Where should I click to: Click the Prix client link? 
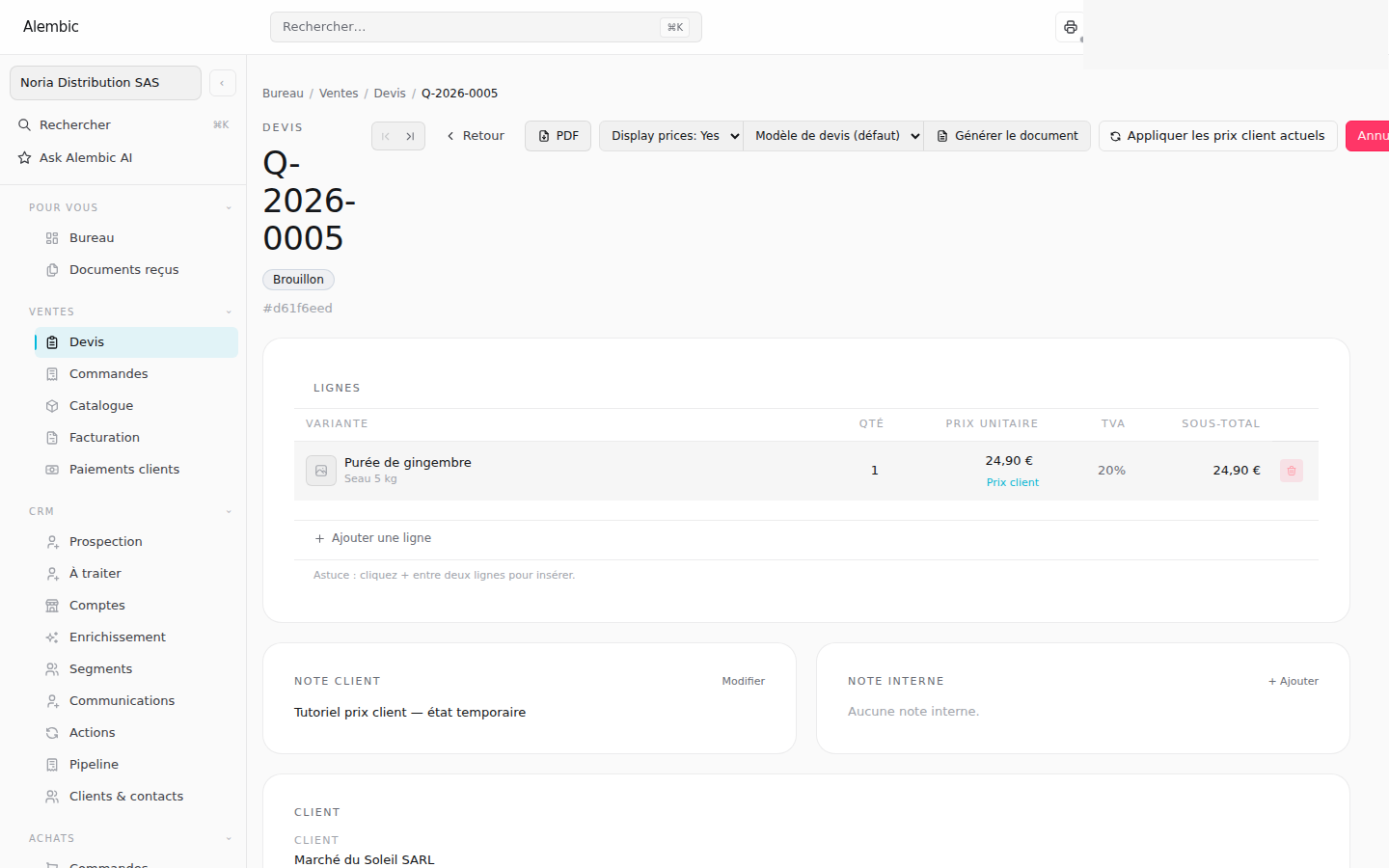[x=1013, y=482]
